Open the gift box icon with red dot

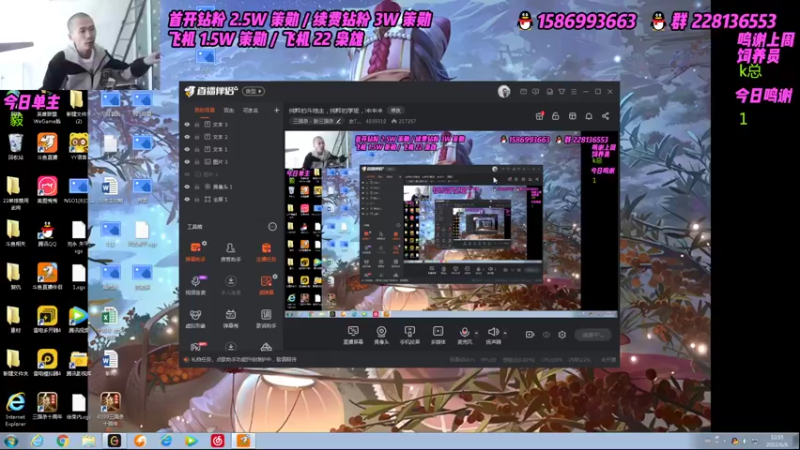(539, 116)
